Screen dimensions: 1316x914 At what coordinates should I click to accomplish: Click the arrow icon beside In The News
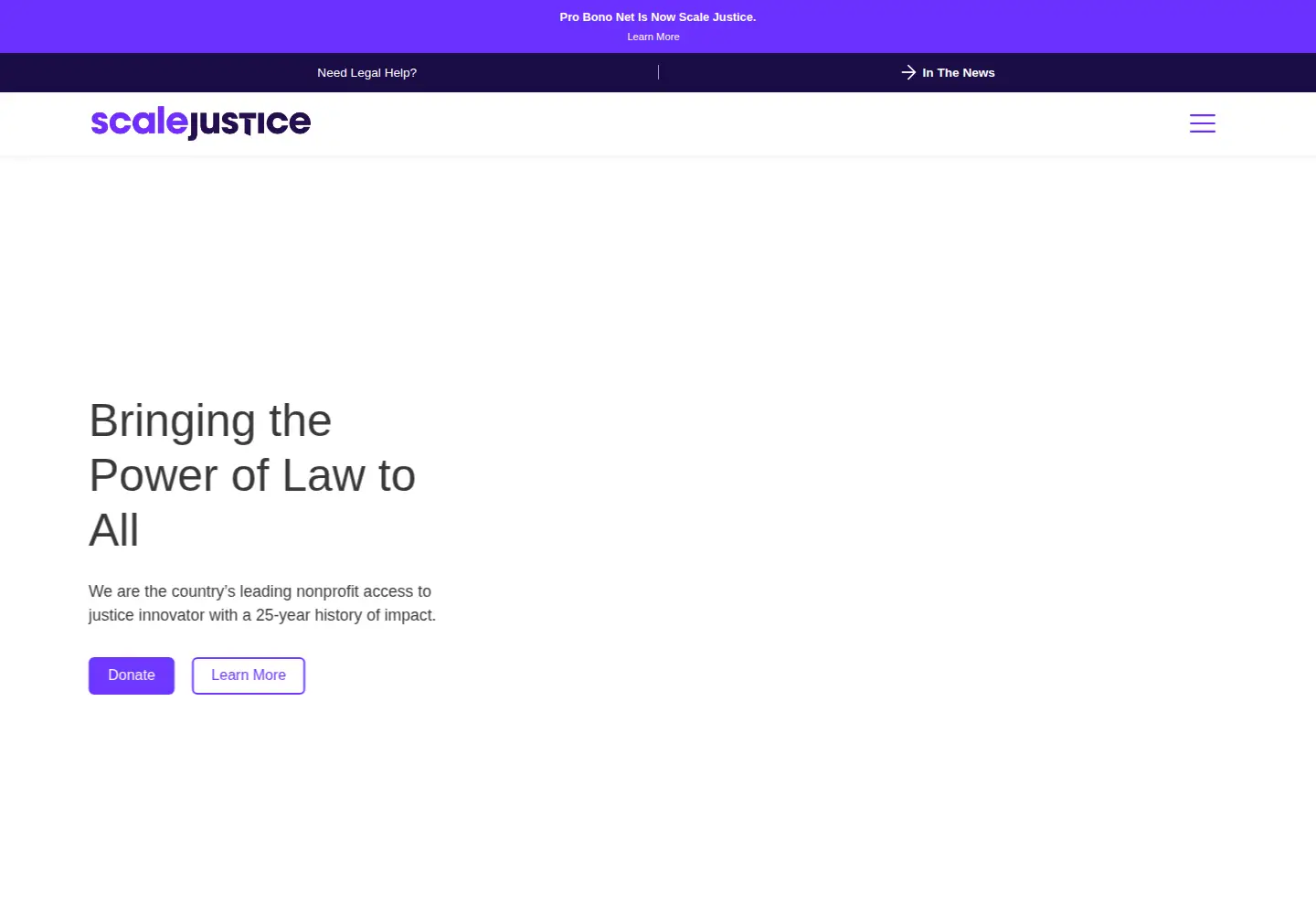[908, 72]
